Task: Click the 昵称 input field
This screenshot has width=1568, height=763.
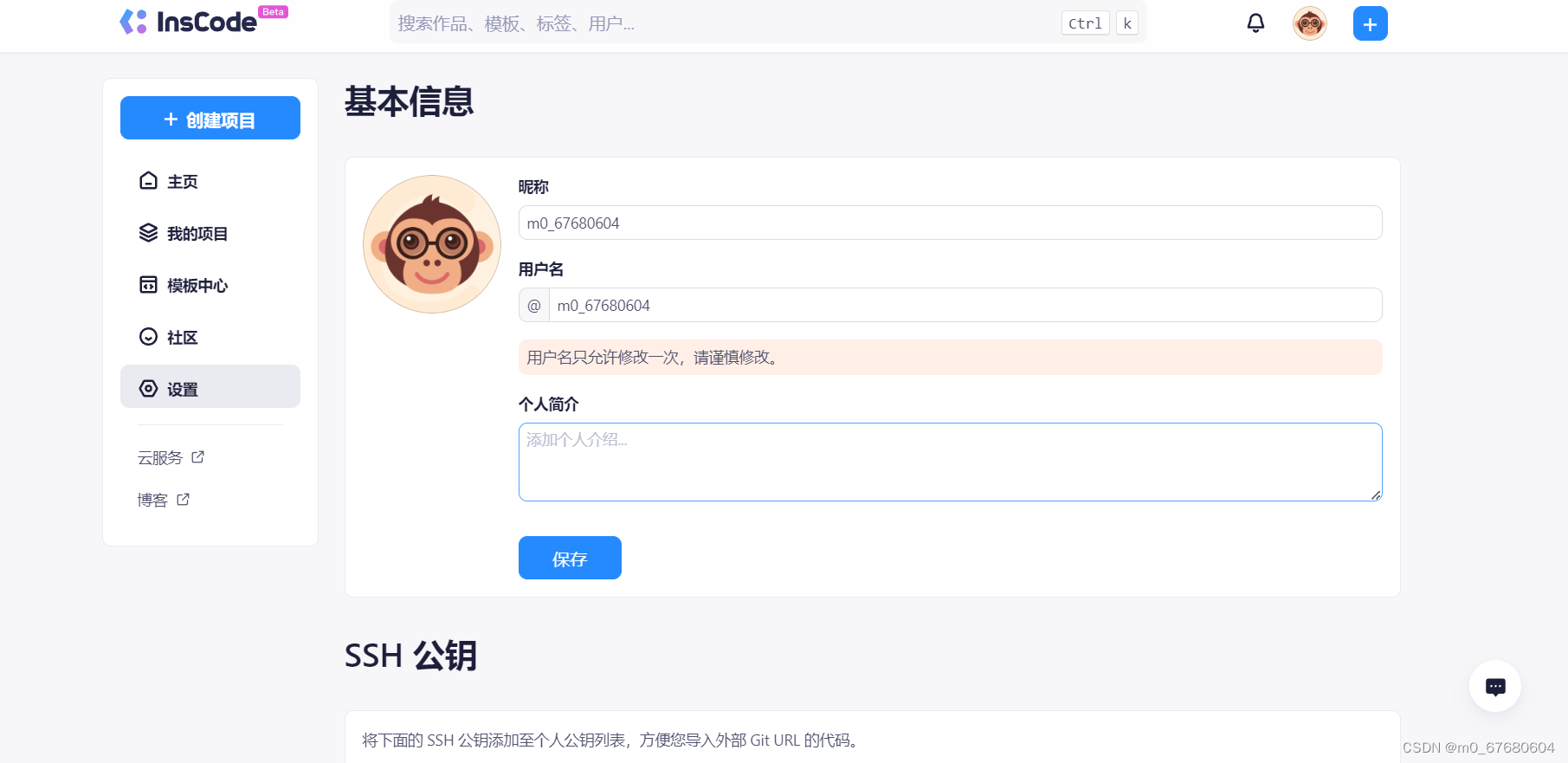Action: [950, 223]
